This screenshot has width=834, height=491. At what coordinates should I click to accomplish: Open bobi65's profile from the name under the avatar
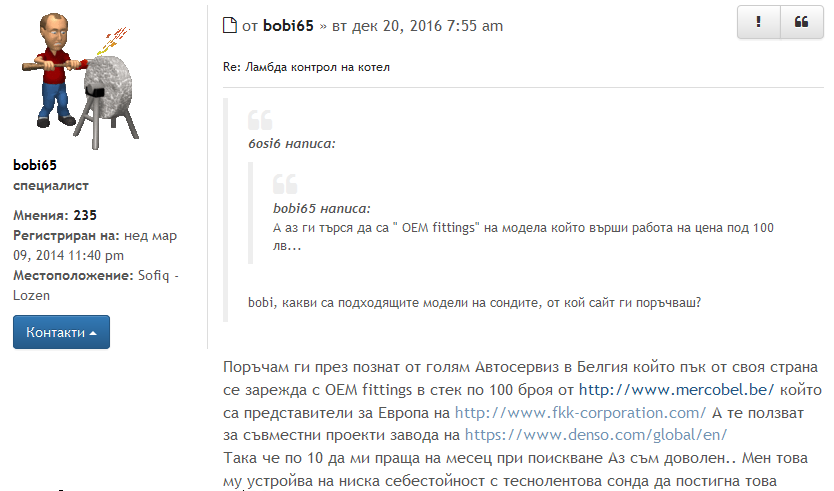35,165
